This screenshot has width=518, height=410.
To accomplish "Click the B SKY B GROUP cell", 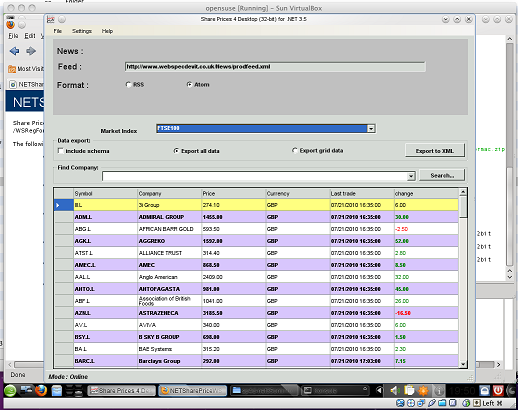I will 169,337.
